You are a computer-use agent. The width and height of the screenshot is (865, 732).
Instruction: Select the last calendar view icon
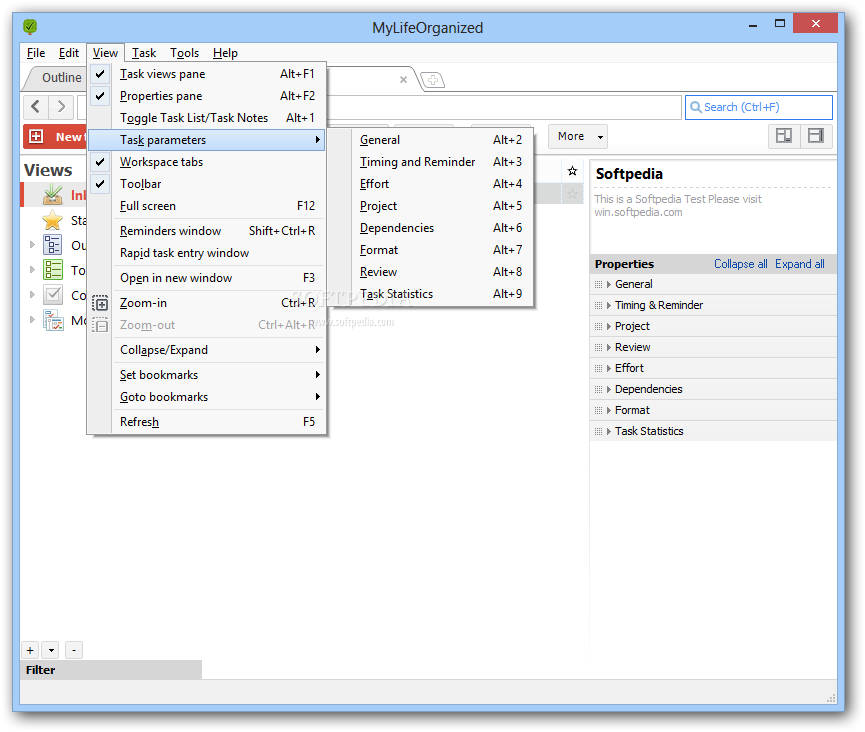(53, 320)
